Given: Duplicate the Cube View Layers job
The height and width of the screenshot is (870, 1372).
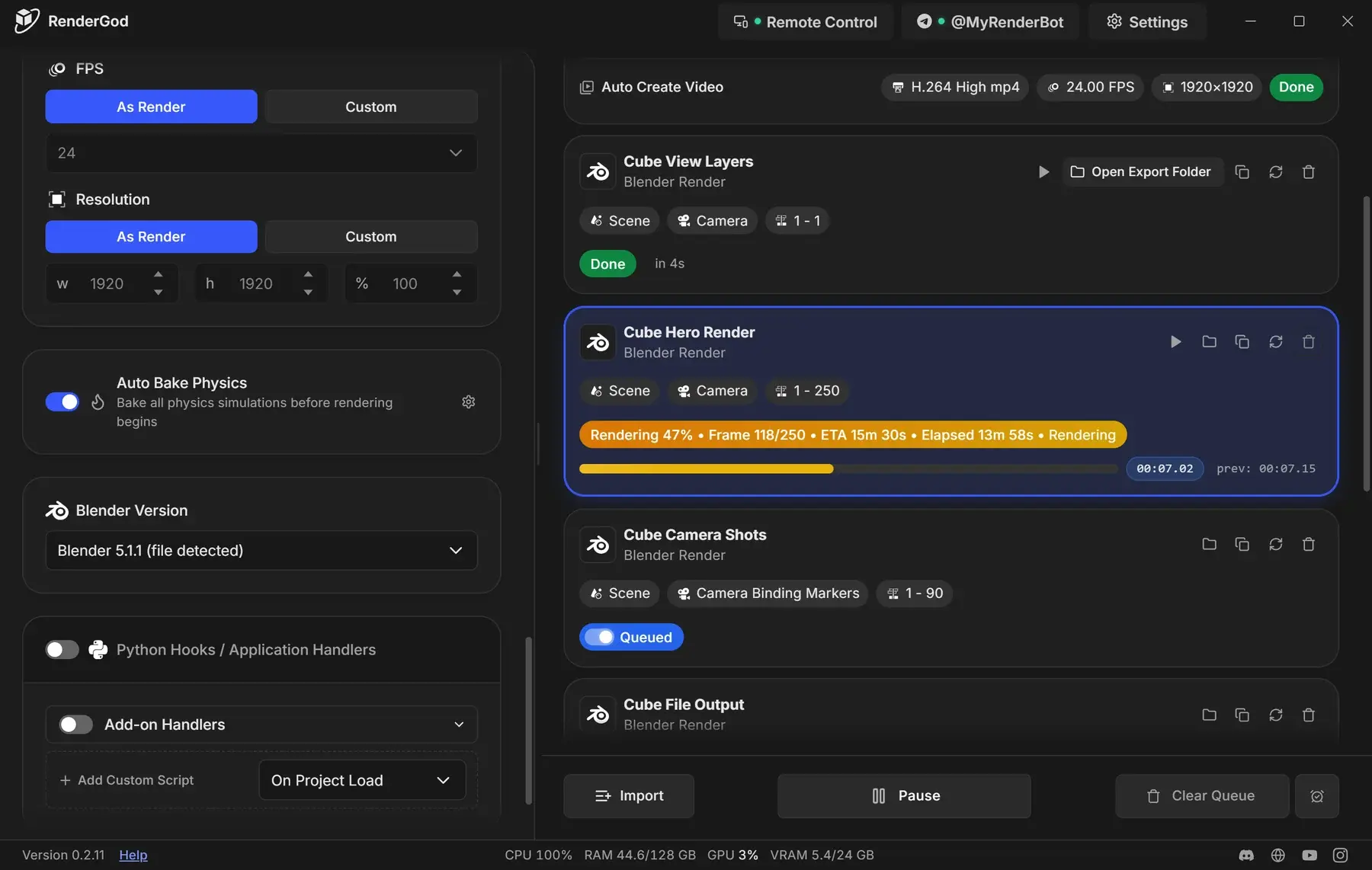Looking at the screenshot, I should pyautogui.click(x=1242, y=172).
